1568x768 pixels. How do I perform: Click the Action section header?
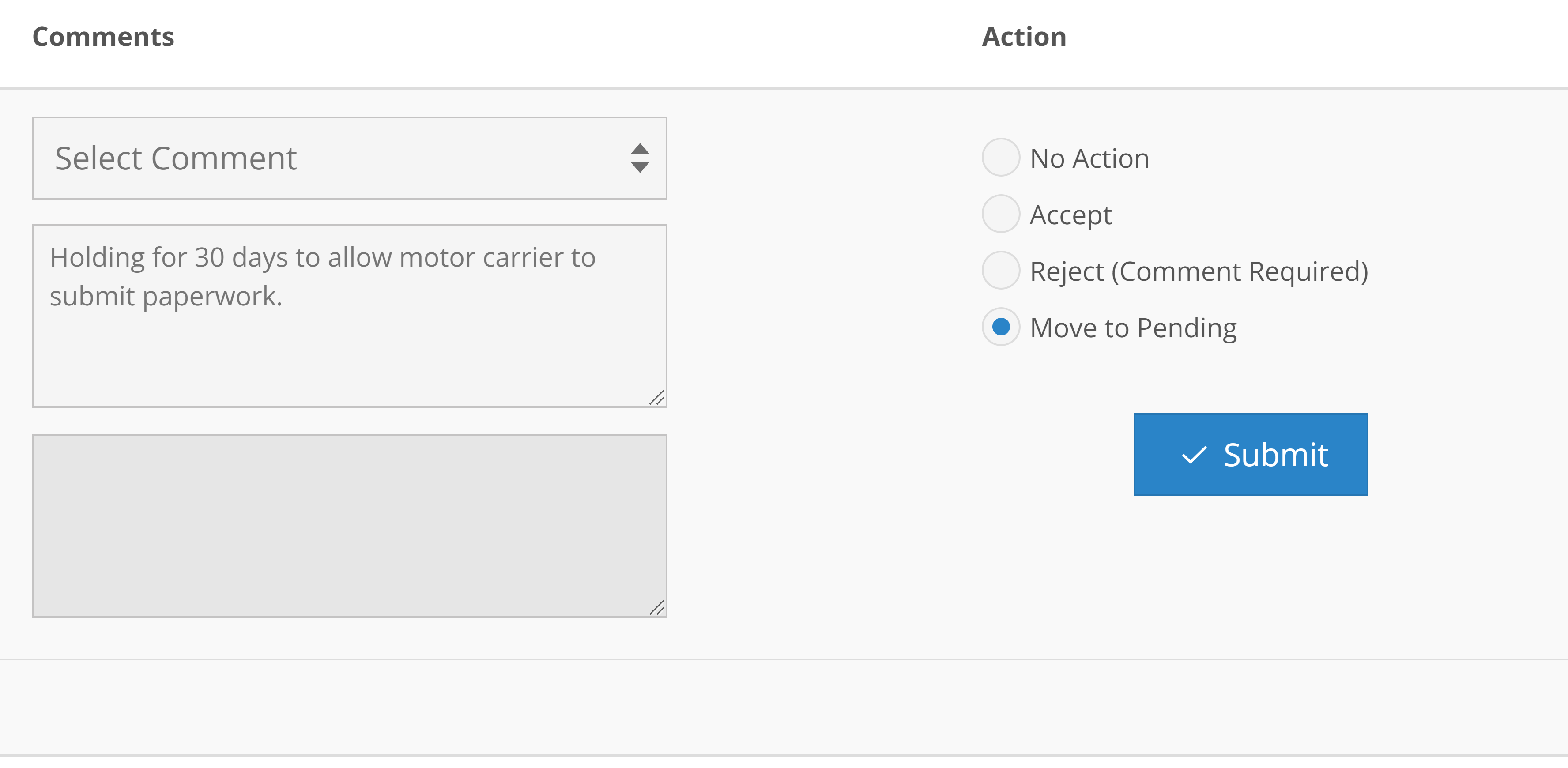1025,37
